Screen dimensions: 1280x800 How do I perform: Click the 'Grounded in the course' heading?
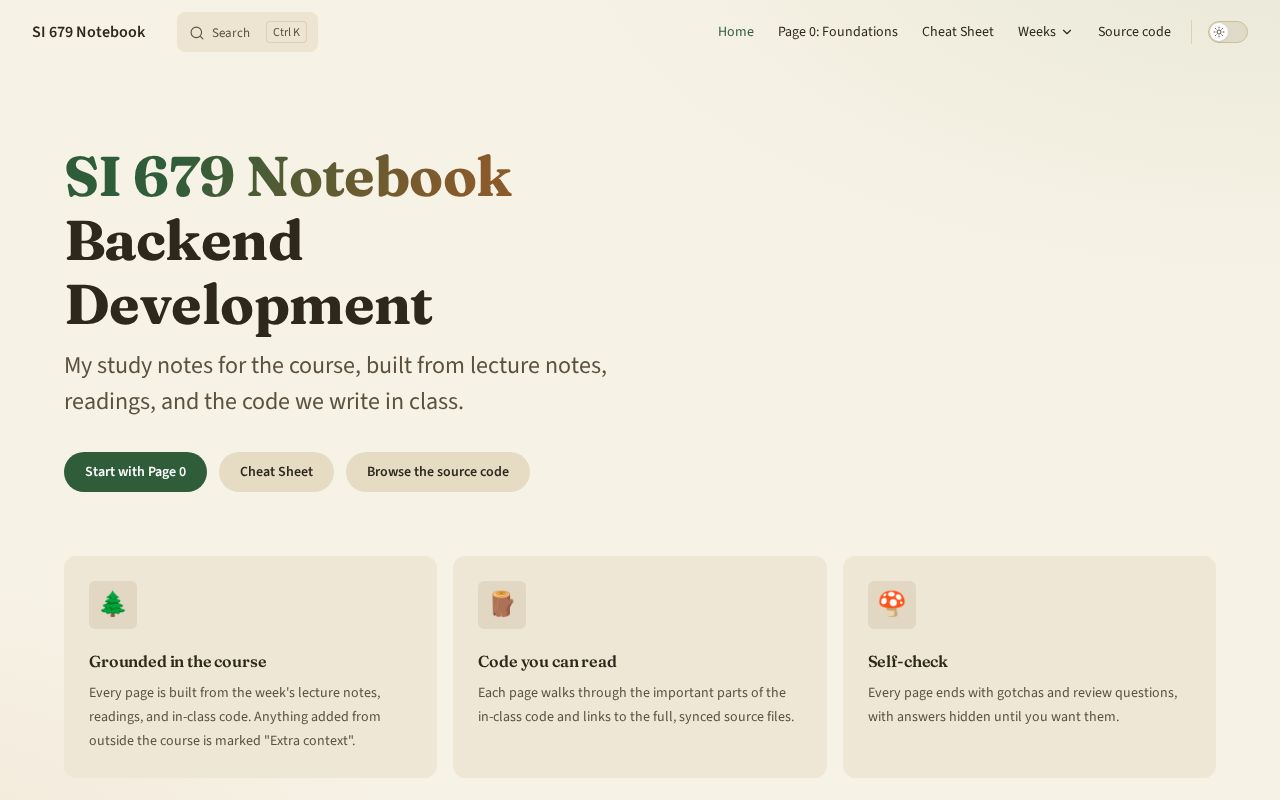coord(178,662)
